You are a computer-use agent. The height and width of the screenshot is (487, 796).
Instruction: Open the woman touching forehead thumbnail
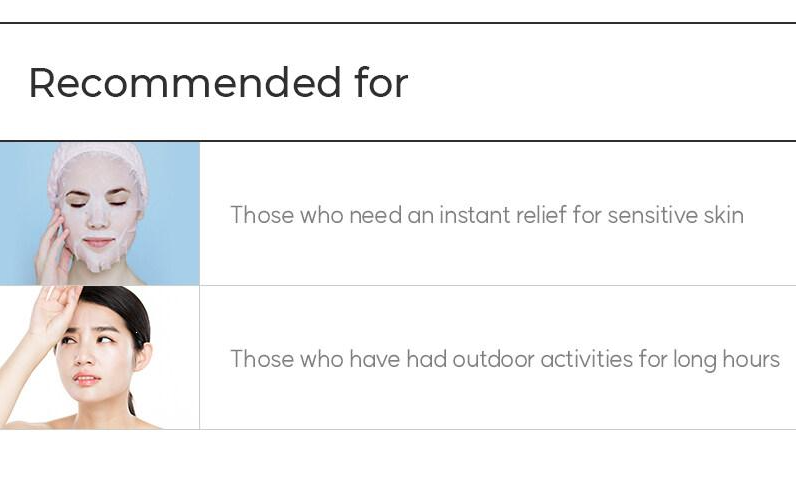click(x=100, y=358)
